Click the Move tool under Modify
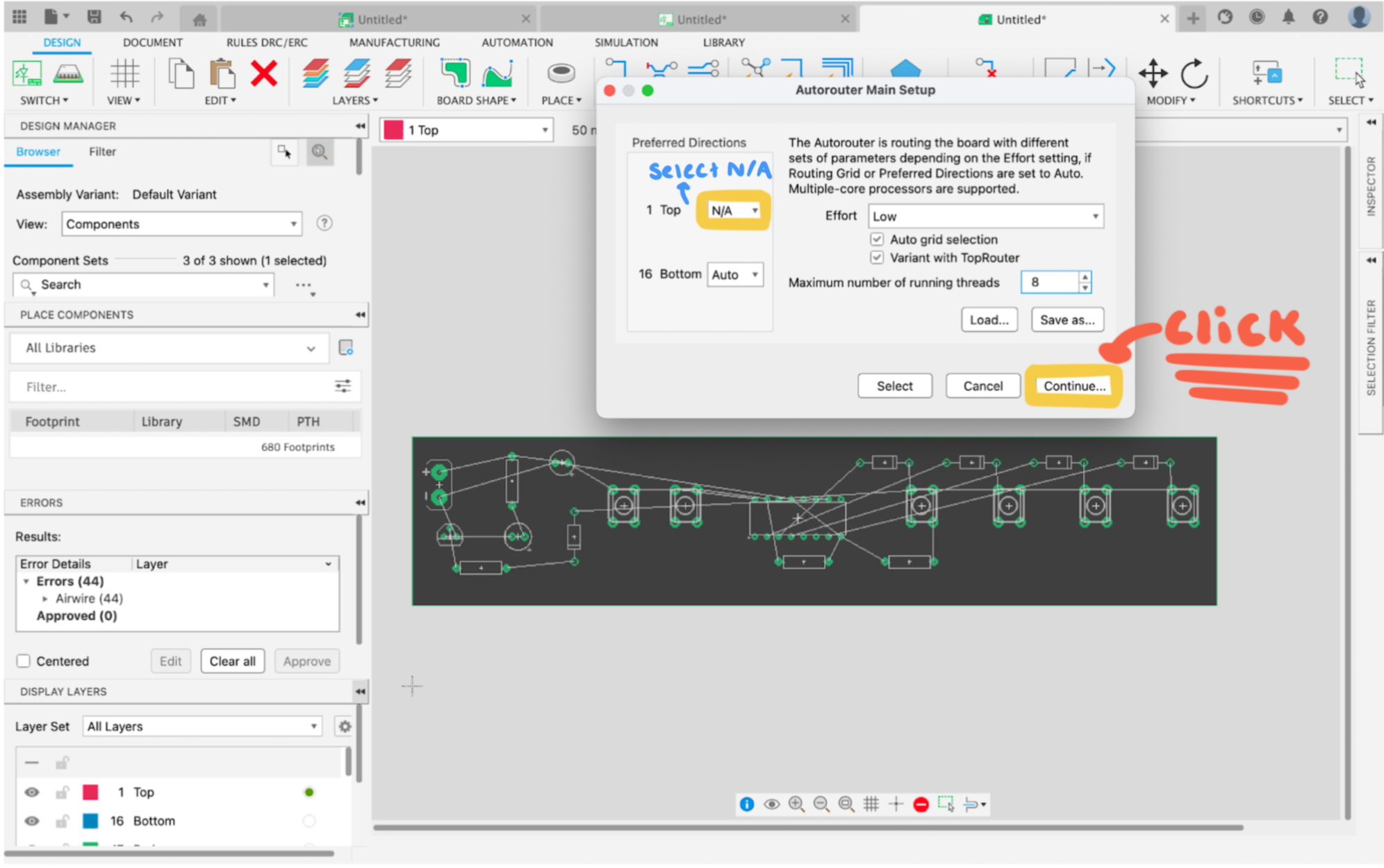1384x868 pixels. click(1153, 74)
